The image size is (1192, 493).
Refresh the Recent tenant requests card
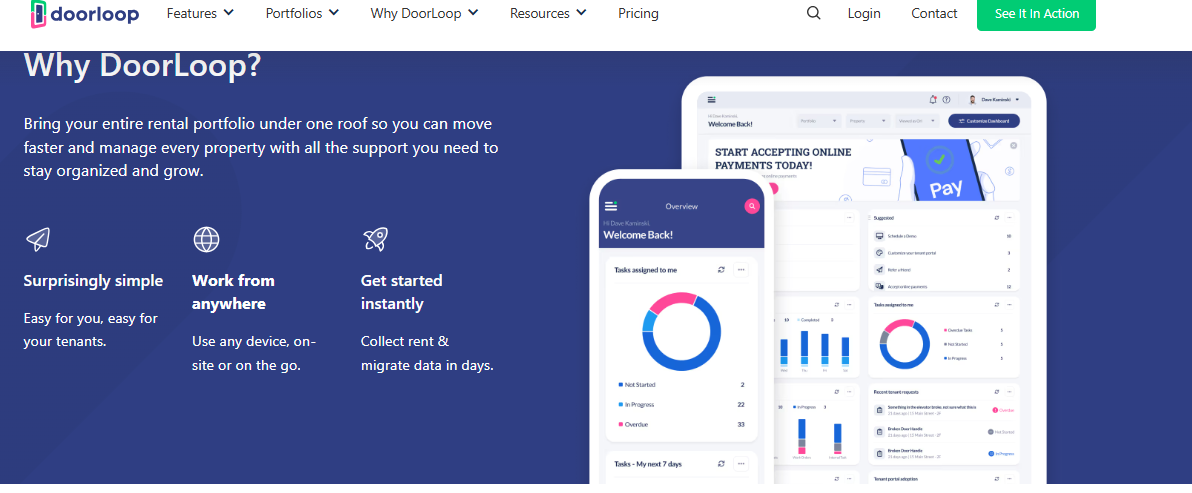click(x=997, y=392)
